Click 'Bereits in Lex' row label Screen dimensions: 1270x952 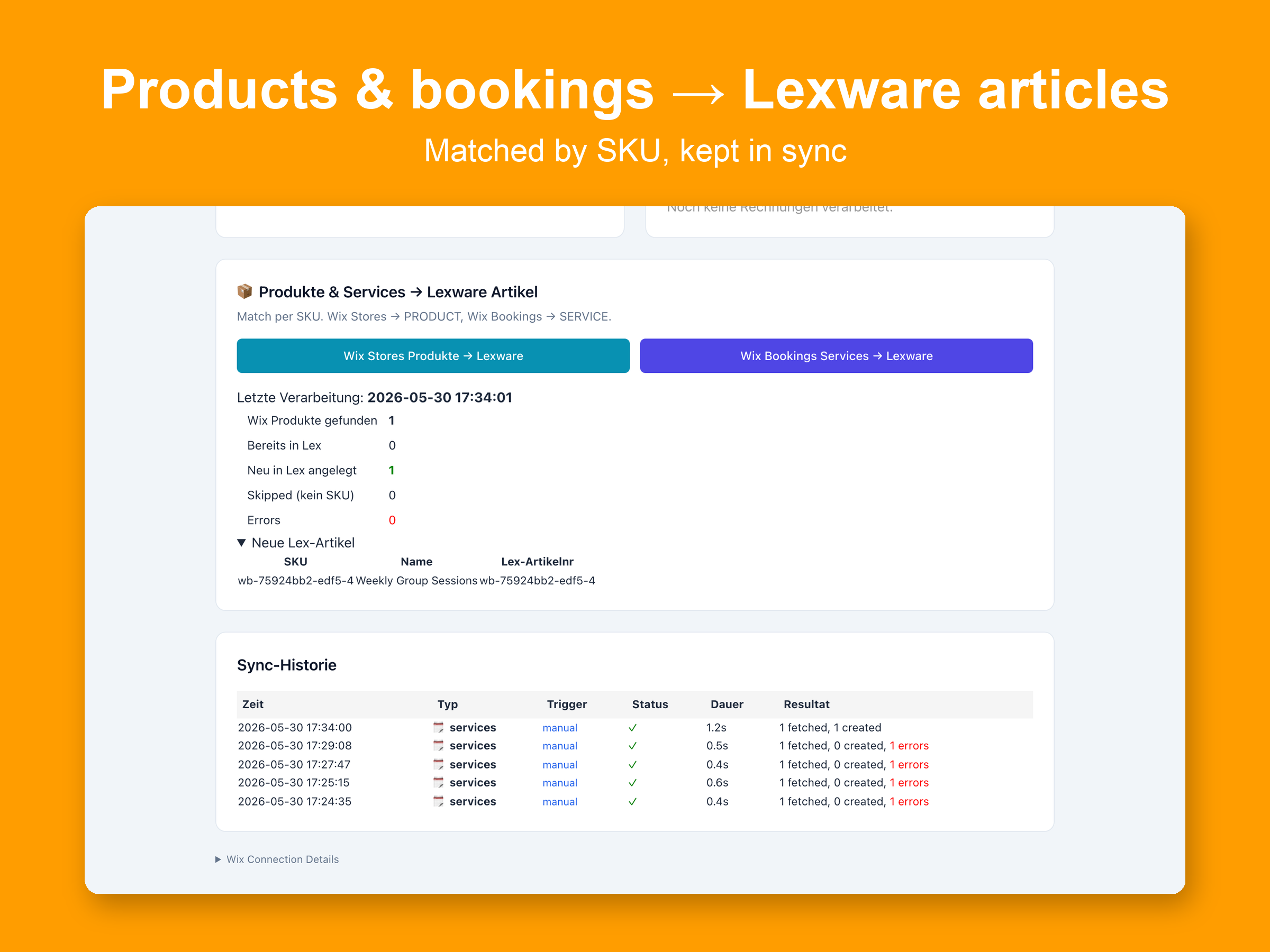[x=284, y=445]
